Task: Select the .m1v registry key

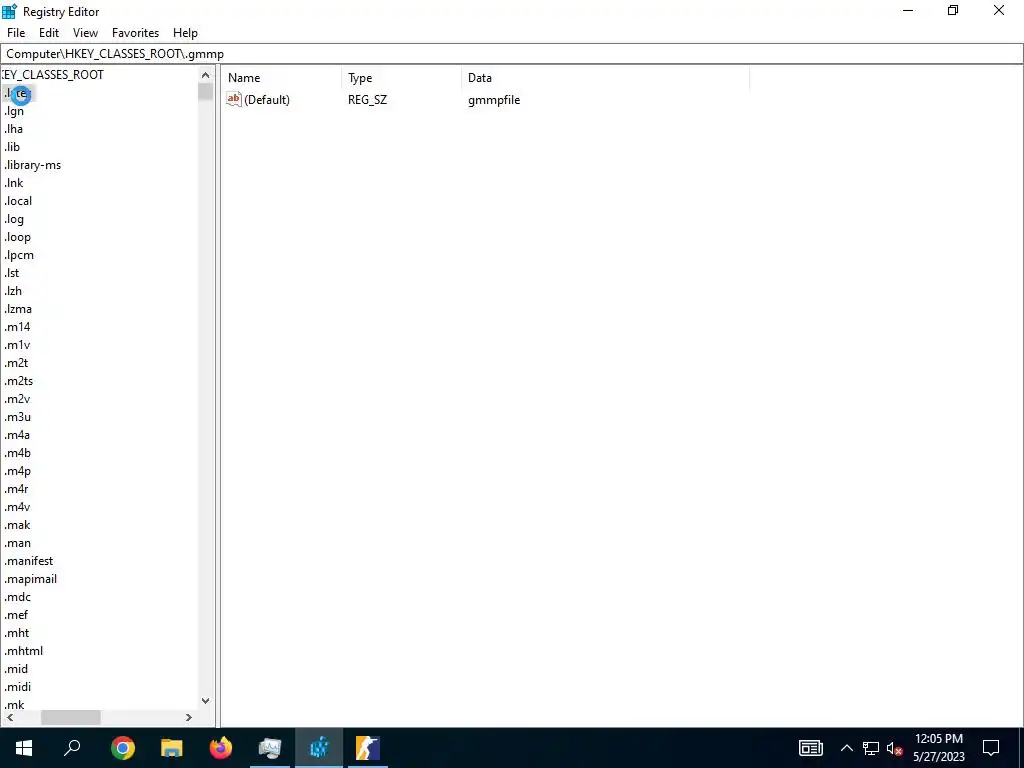Action: pos(17,345)
